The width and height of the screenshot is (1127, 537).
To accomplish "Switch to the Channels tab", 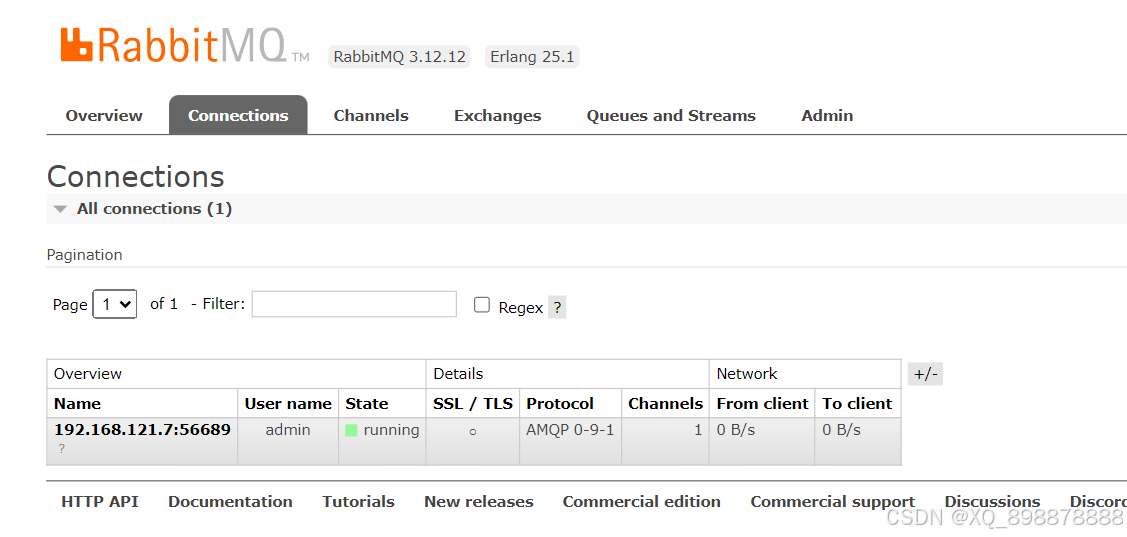I will click(371, 116).
